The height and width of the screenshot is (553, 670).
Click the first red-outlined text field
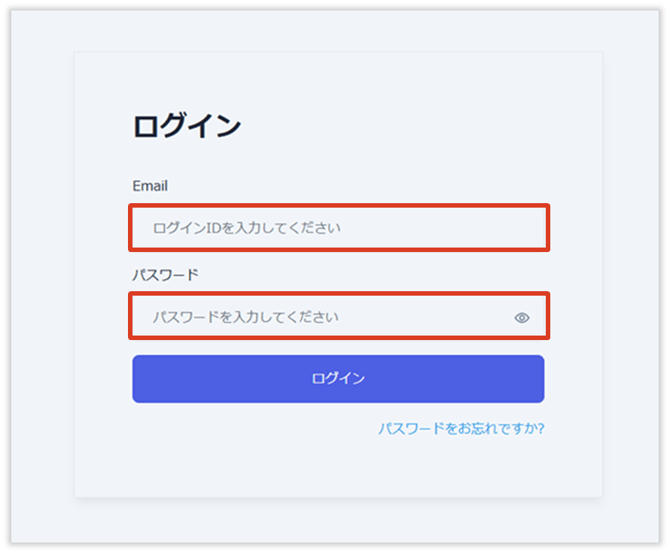pyautogui.click(x=338, y=228)
